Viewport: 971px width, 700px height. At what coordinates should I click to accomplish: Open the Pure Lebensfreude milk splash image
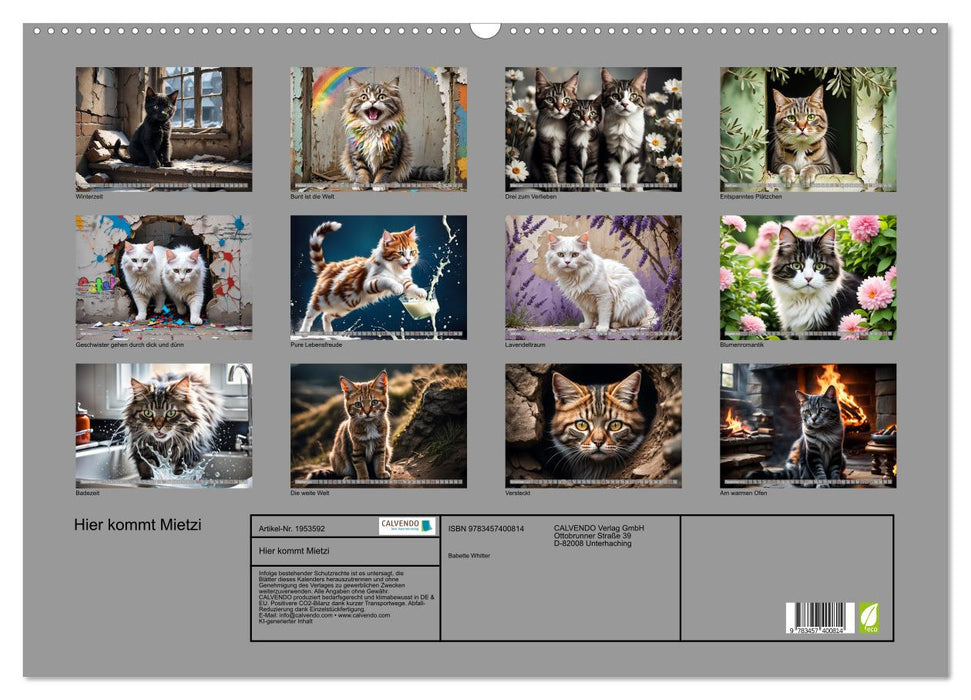click(378, 276)
